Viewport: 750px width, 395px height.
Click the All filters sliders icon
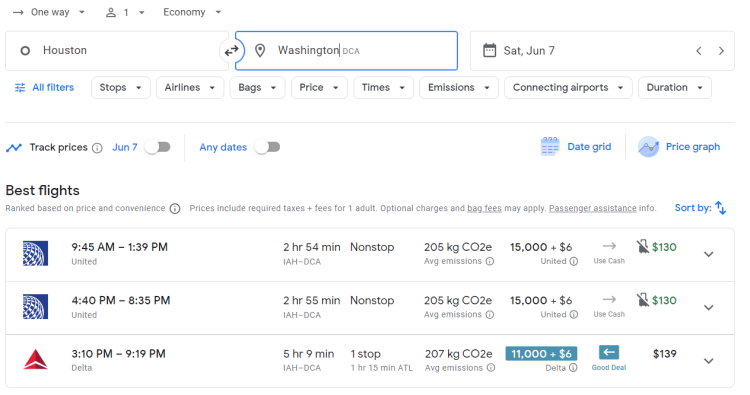20,88
